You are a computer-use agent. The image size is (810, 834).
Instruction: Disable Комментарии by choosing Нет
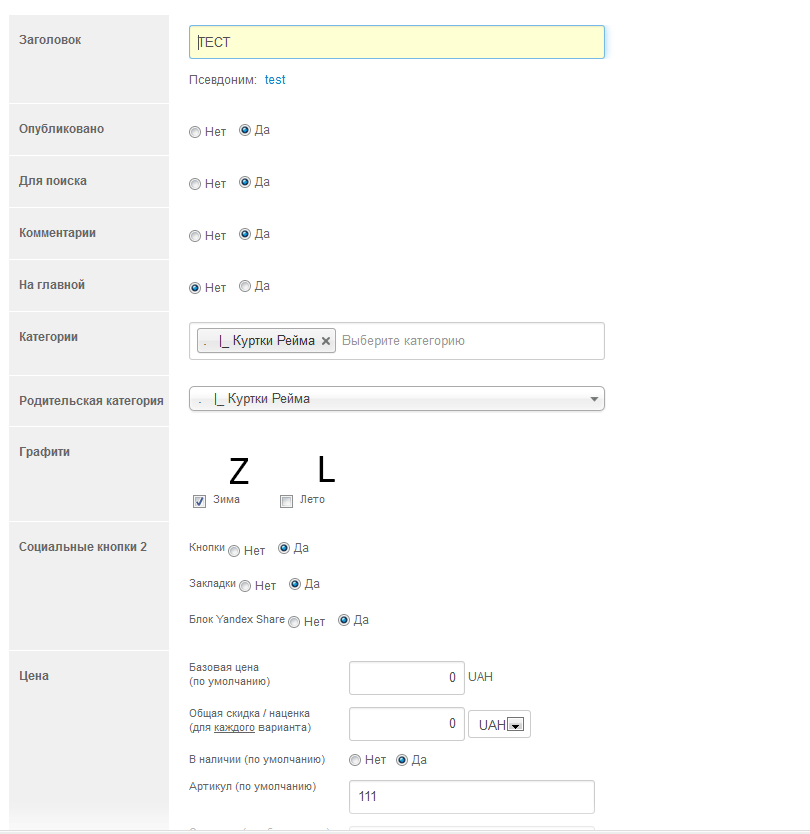coord(196,236)
